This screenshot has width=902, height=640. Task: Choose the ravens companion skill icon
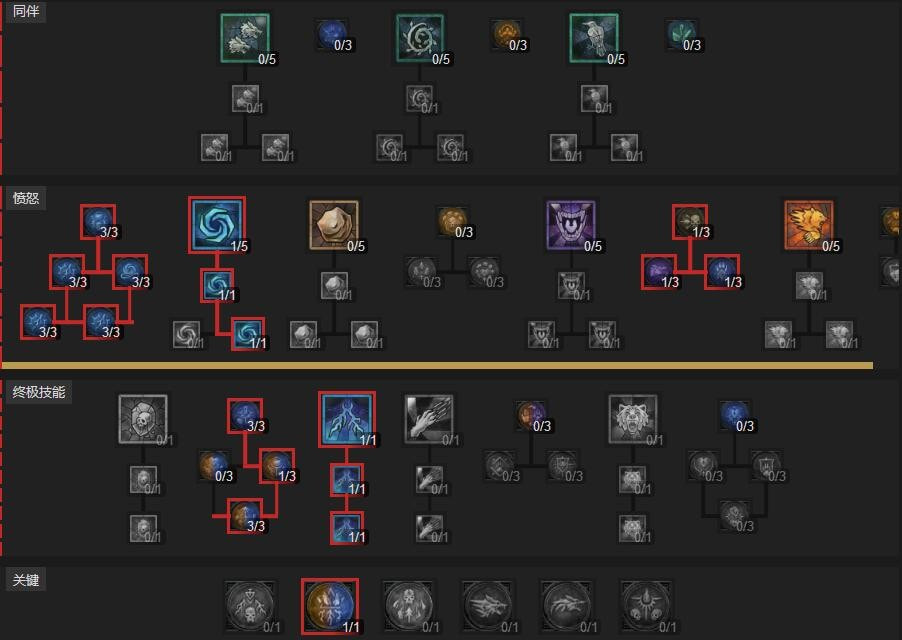(594, 38)
